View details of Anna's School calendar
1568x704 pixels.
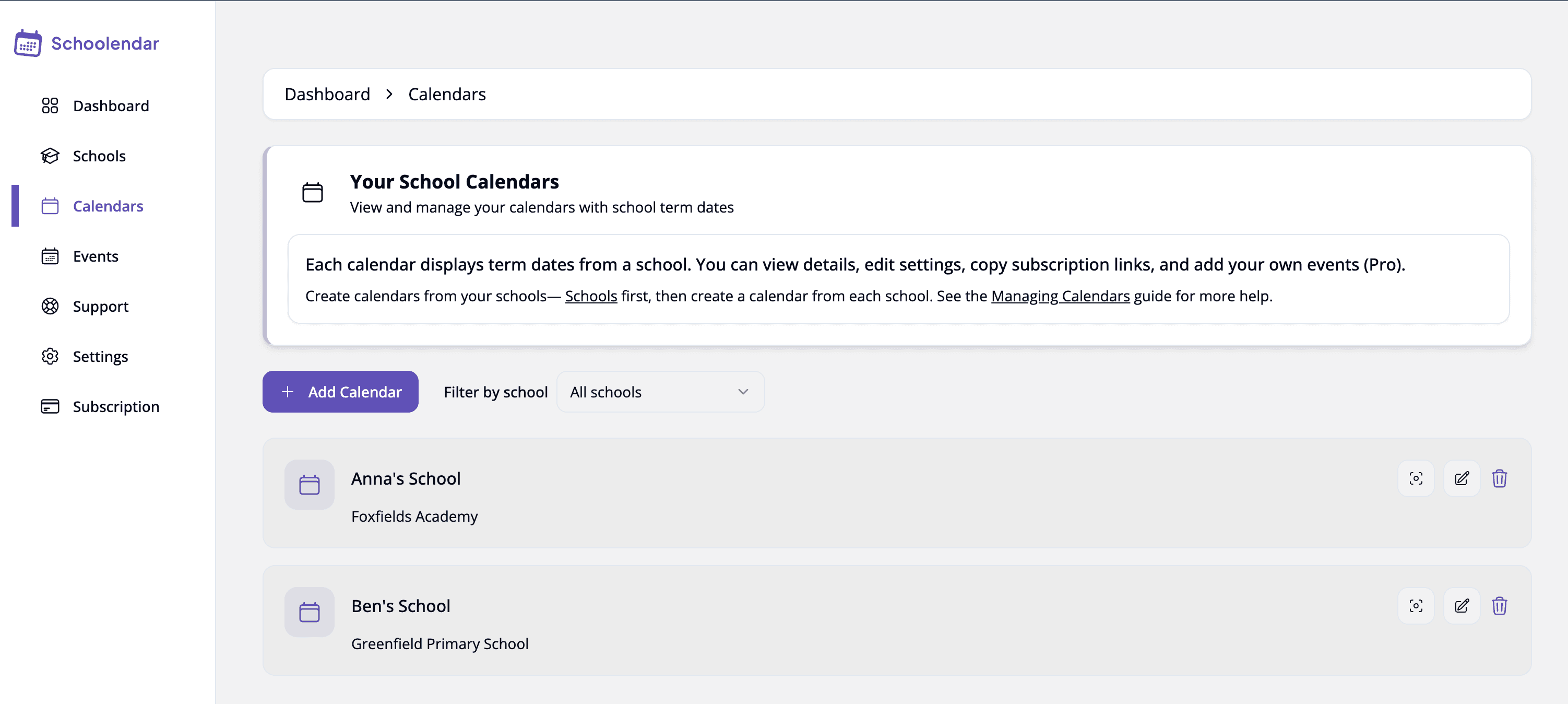pos(1416,479)
